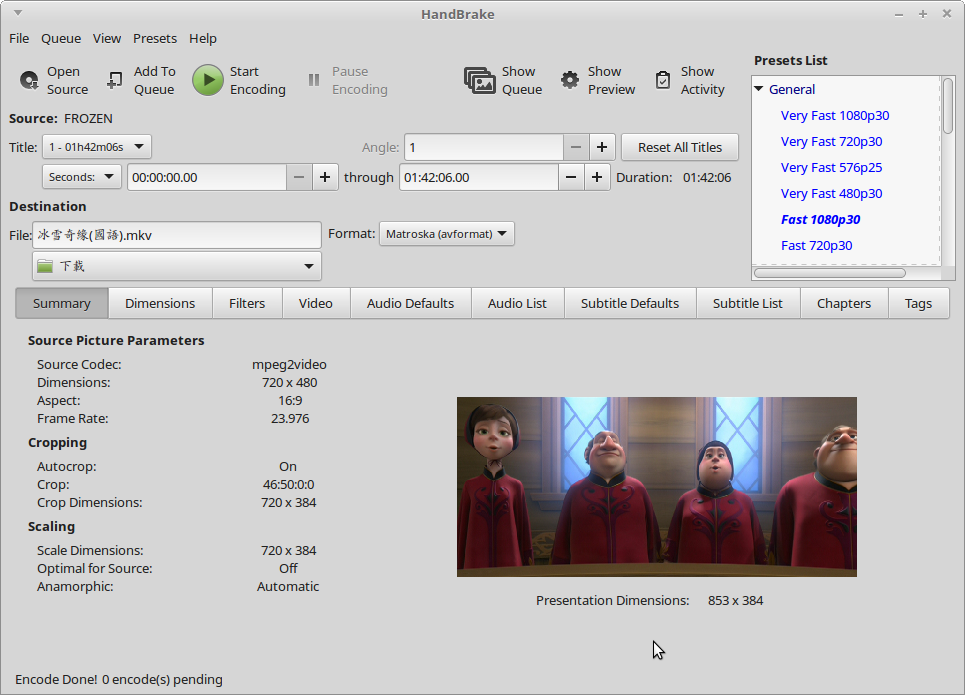
Task: Switch to the Filters tab
Action: pyautogui.click(x=247, y=303)
